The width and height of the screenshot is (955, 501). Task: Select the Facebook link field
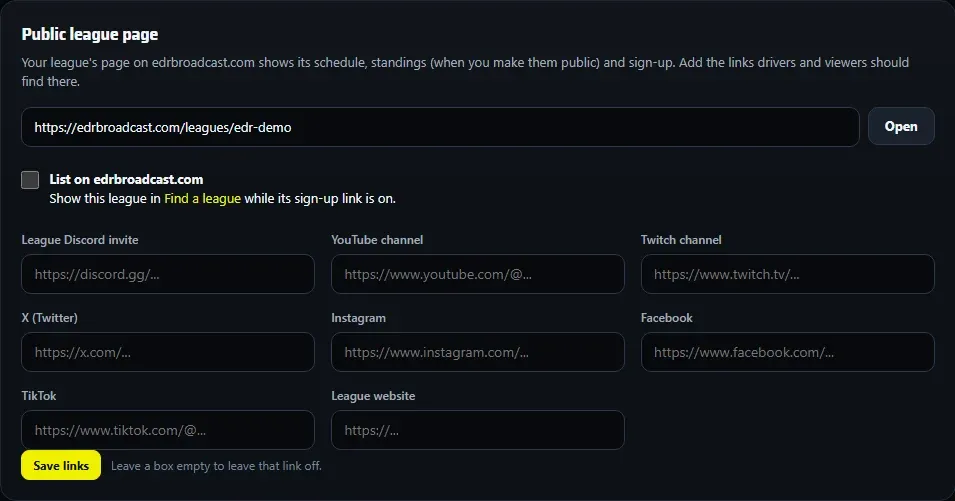click(788, 352)
